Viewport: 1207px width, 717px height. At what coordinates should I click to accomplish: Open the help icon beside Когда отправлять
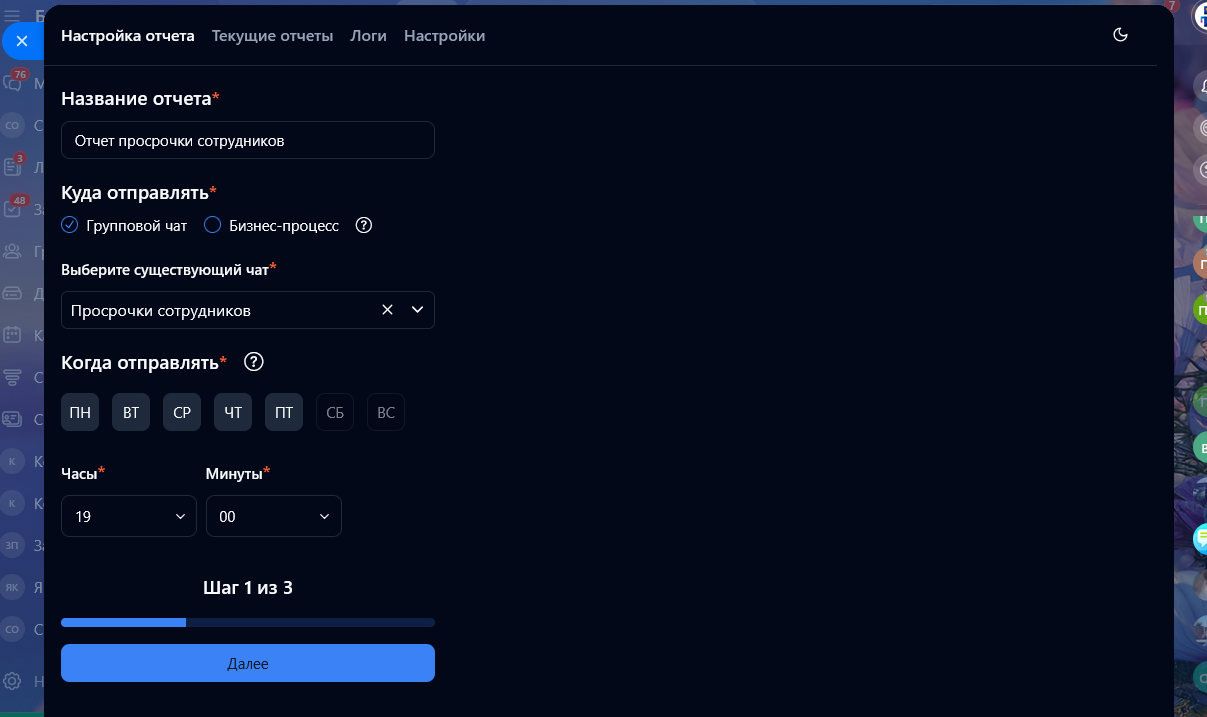(x=254, y=362)
